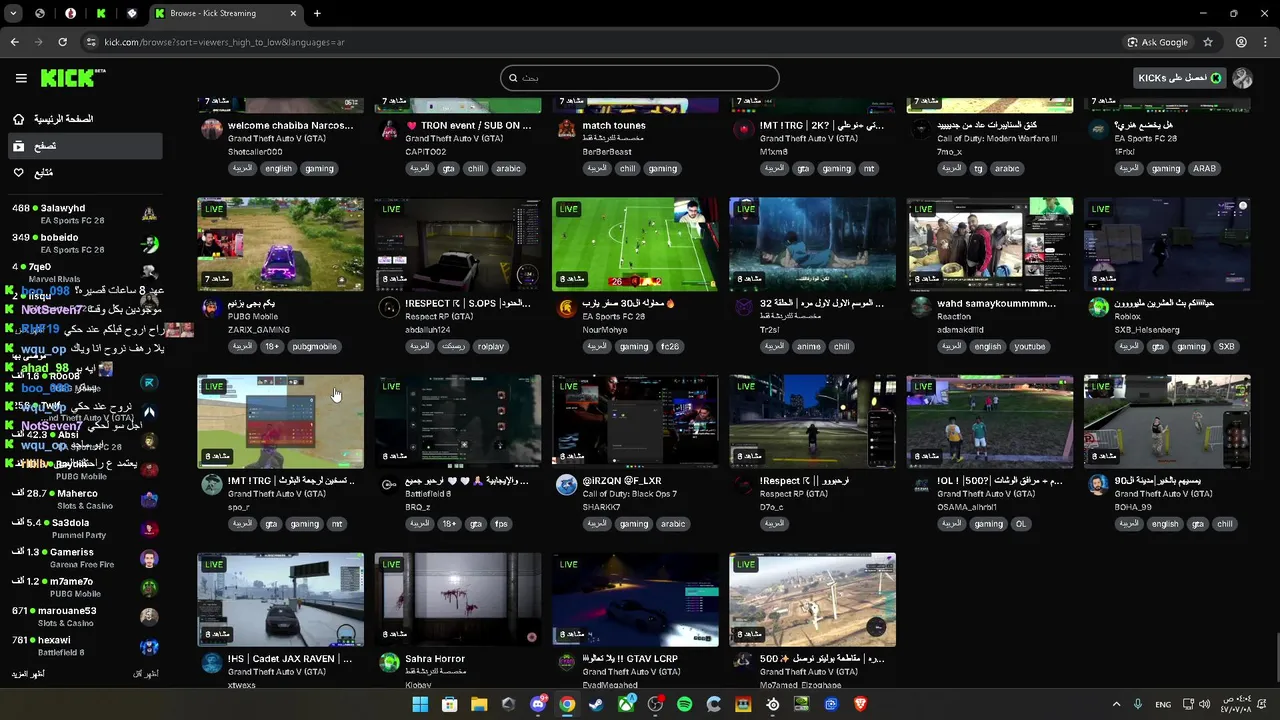Click SHARKK7 streamer avatar
Viewport: 1280px width, 720px height.
tap(566, 484)
